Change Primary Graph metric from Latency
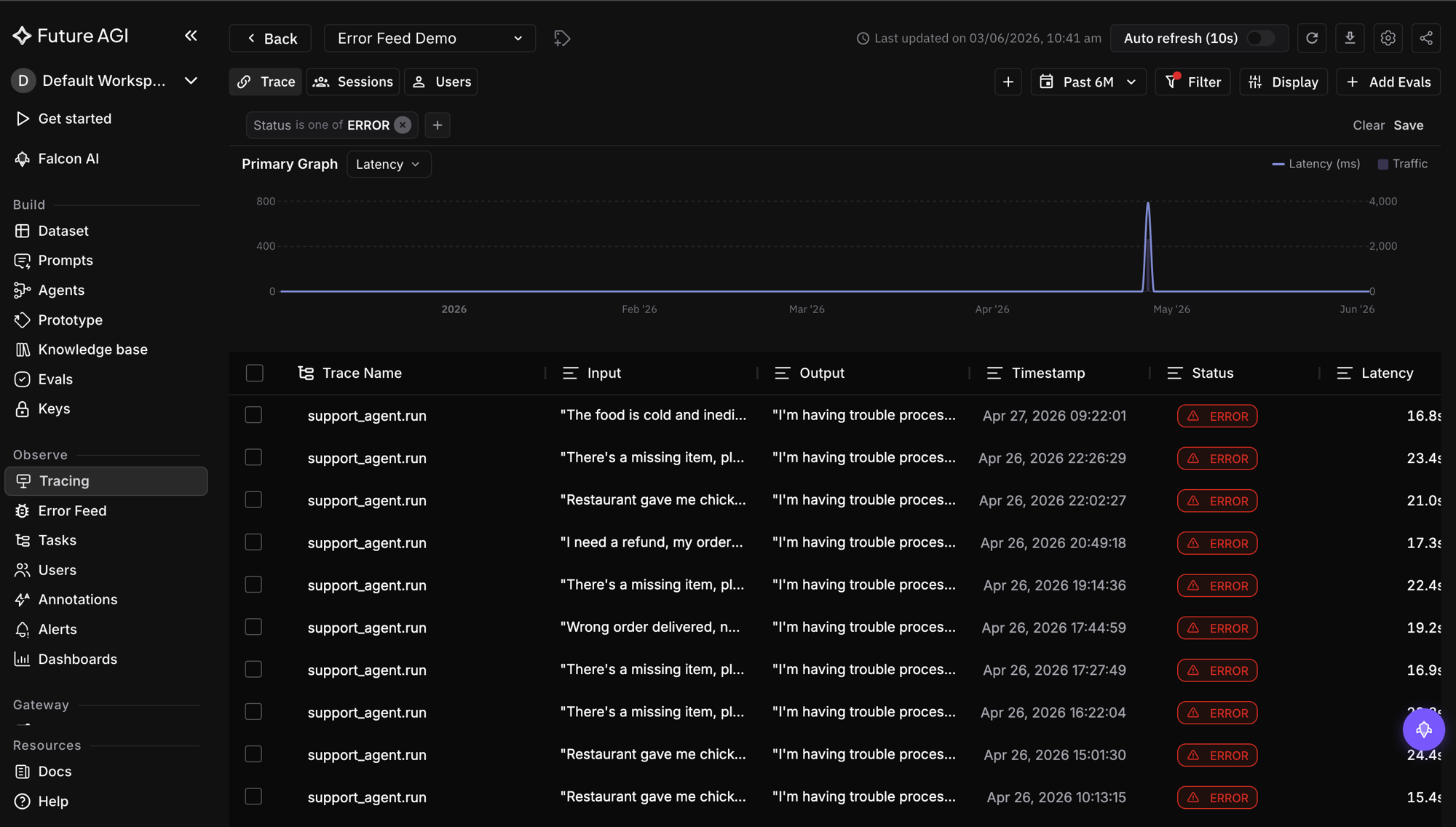This screenshot has width=1456, height=827. point(389,164)
